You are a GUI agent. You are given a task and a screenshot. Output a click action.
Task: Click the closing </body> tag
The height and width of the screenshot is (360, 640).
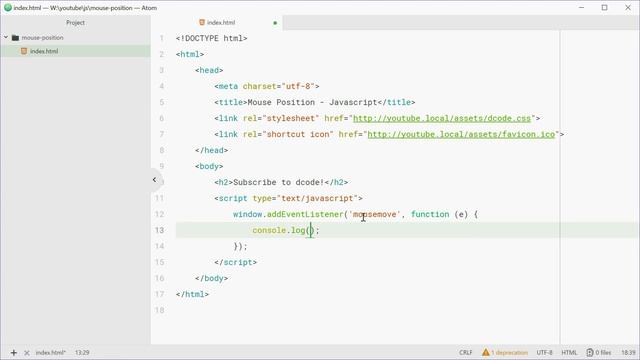(x=211, y=278)
